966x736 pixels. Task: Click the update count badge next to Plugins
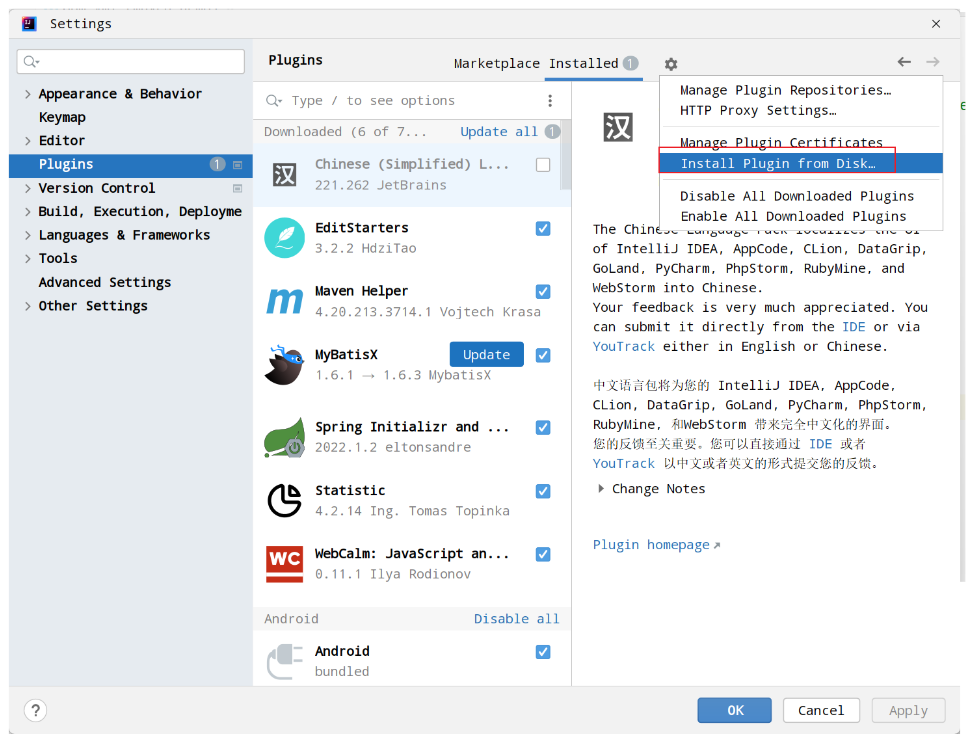click(217, 164)
